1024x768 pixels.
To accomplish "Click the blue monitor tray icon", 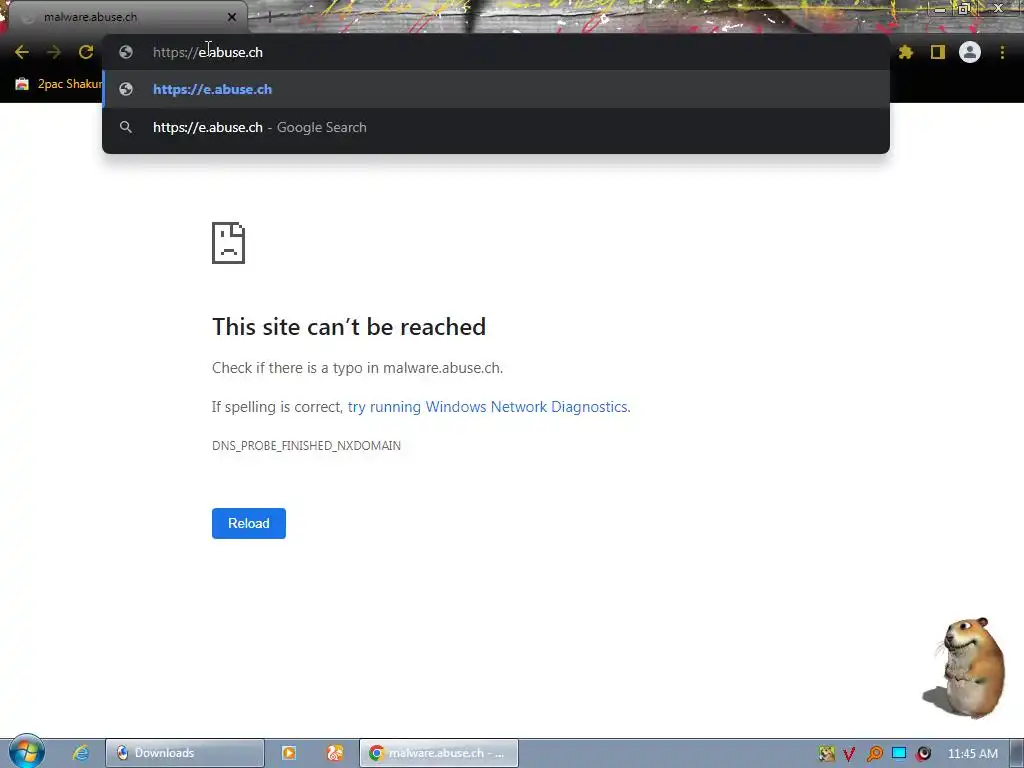I will click(899, 753).
